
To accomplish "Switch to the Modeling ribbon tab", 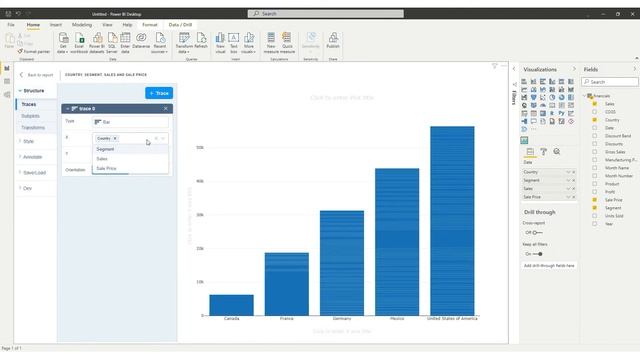I will [82, 25].
